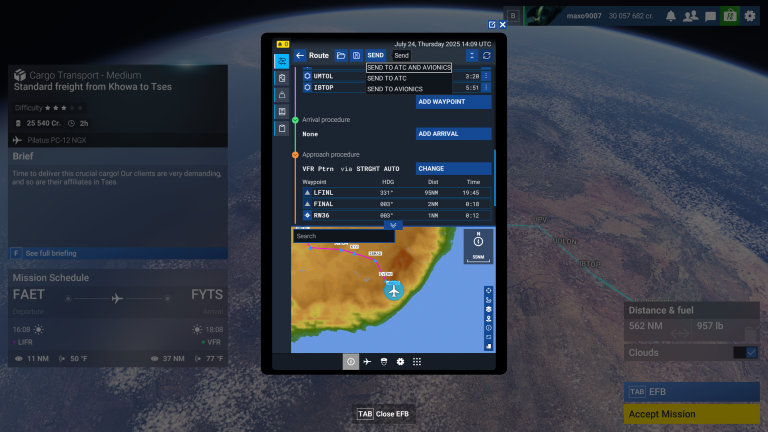
Task: Collapse route sections with the vertical arrows icon
Action: 472,55
